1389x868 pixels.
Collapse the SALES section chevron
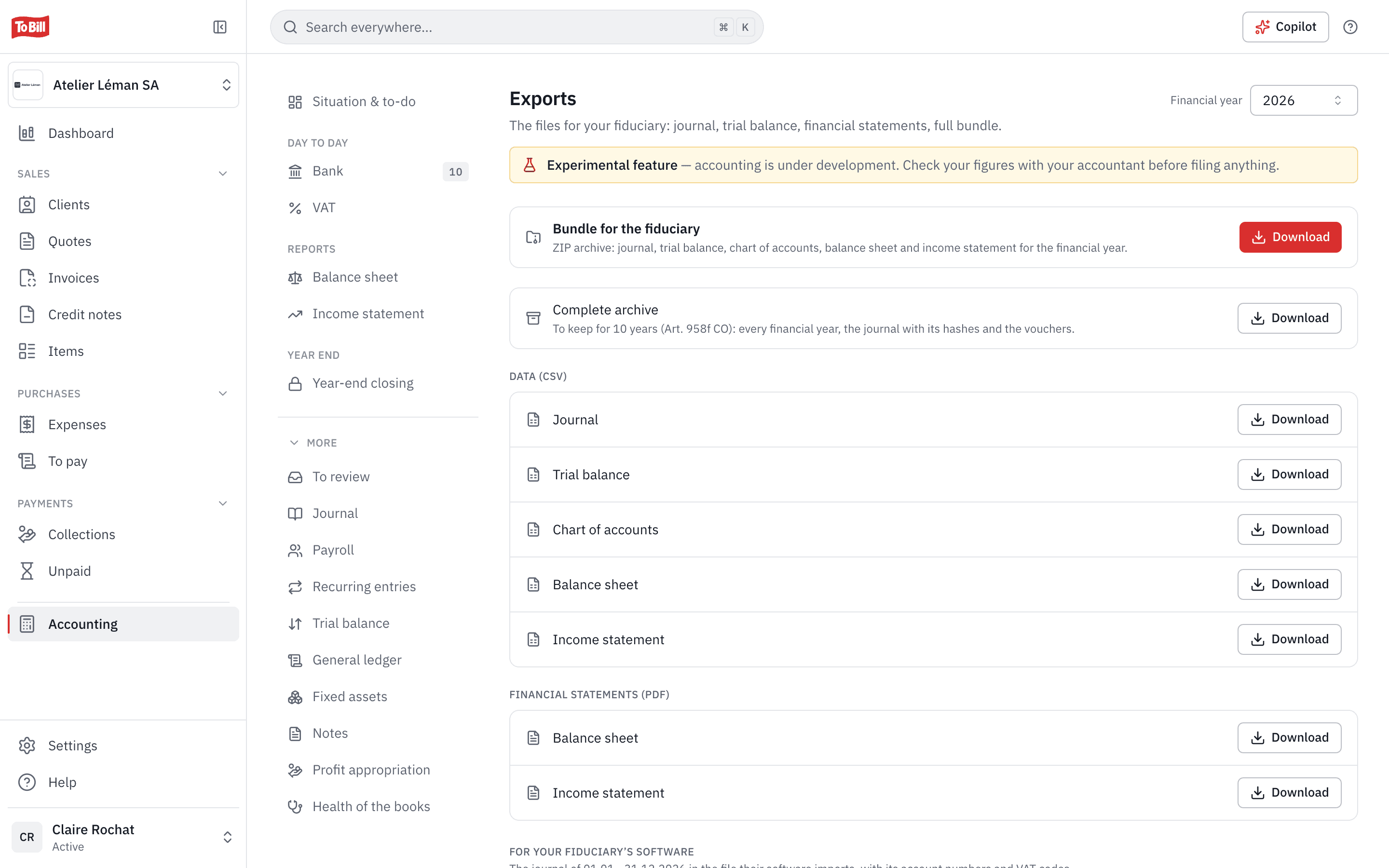click(223, 174)
